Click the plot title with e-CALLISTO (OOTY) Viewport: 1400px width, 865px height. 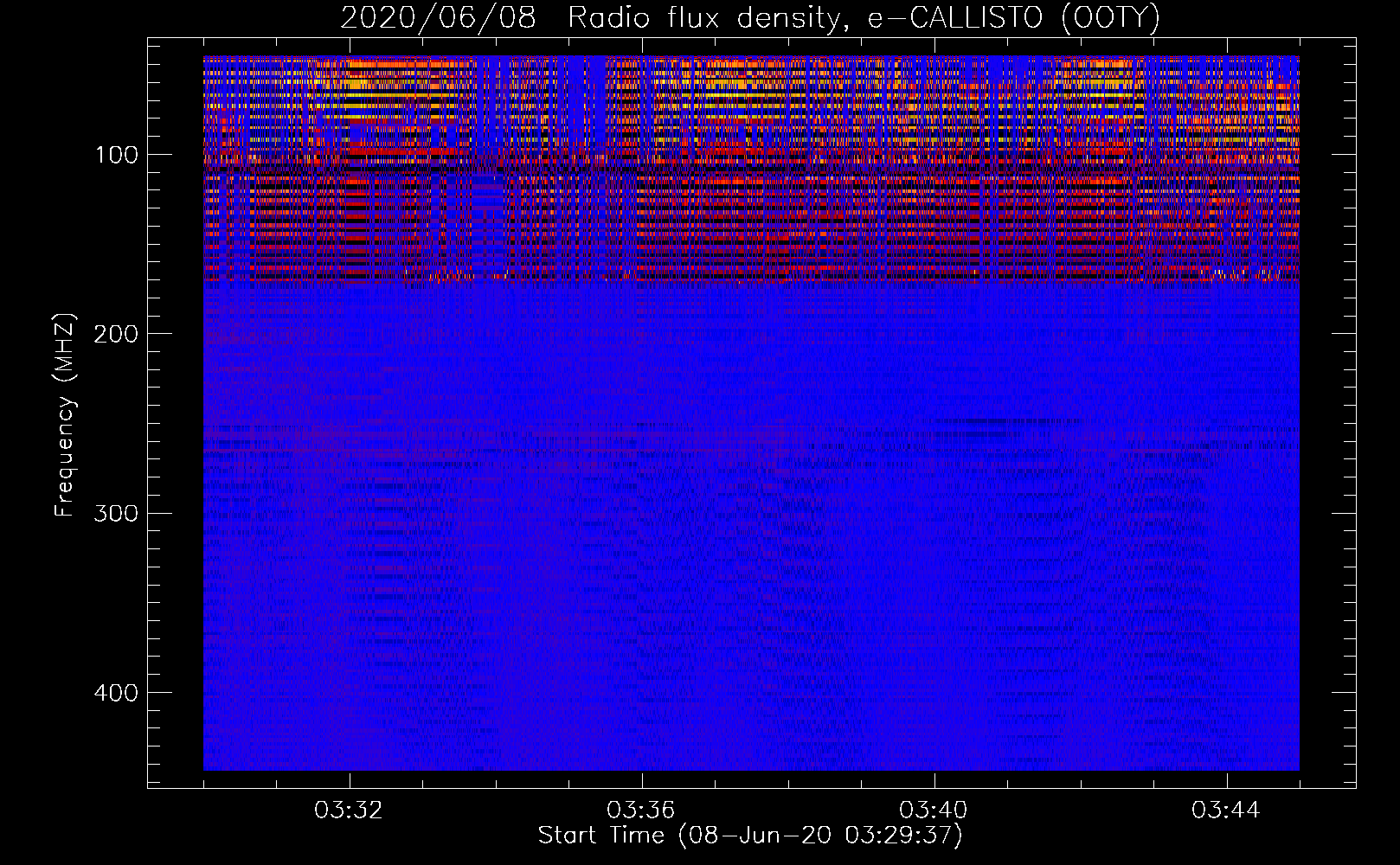tap(750, 18)
